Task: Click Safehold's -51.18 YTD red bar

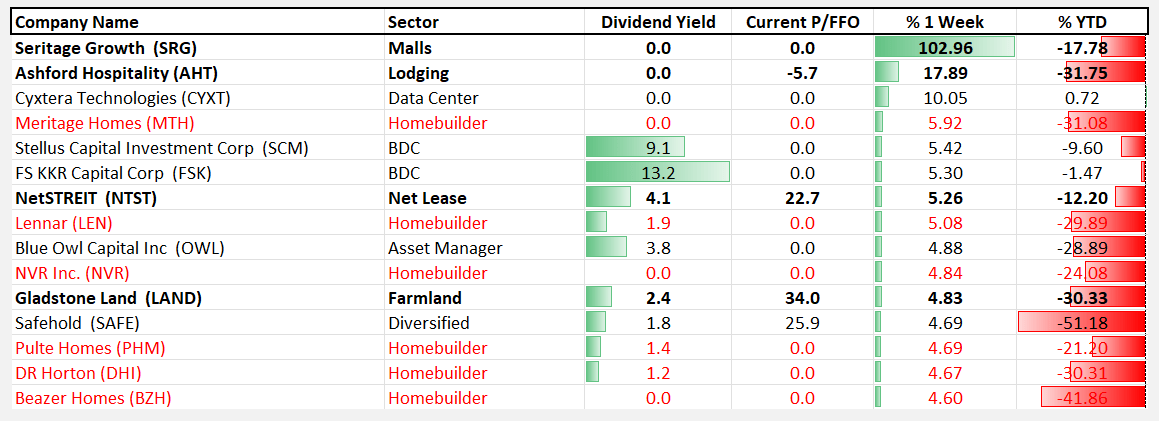Action: tap(1082, 323)
